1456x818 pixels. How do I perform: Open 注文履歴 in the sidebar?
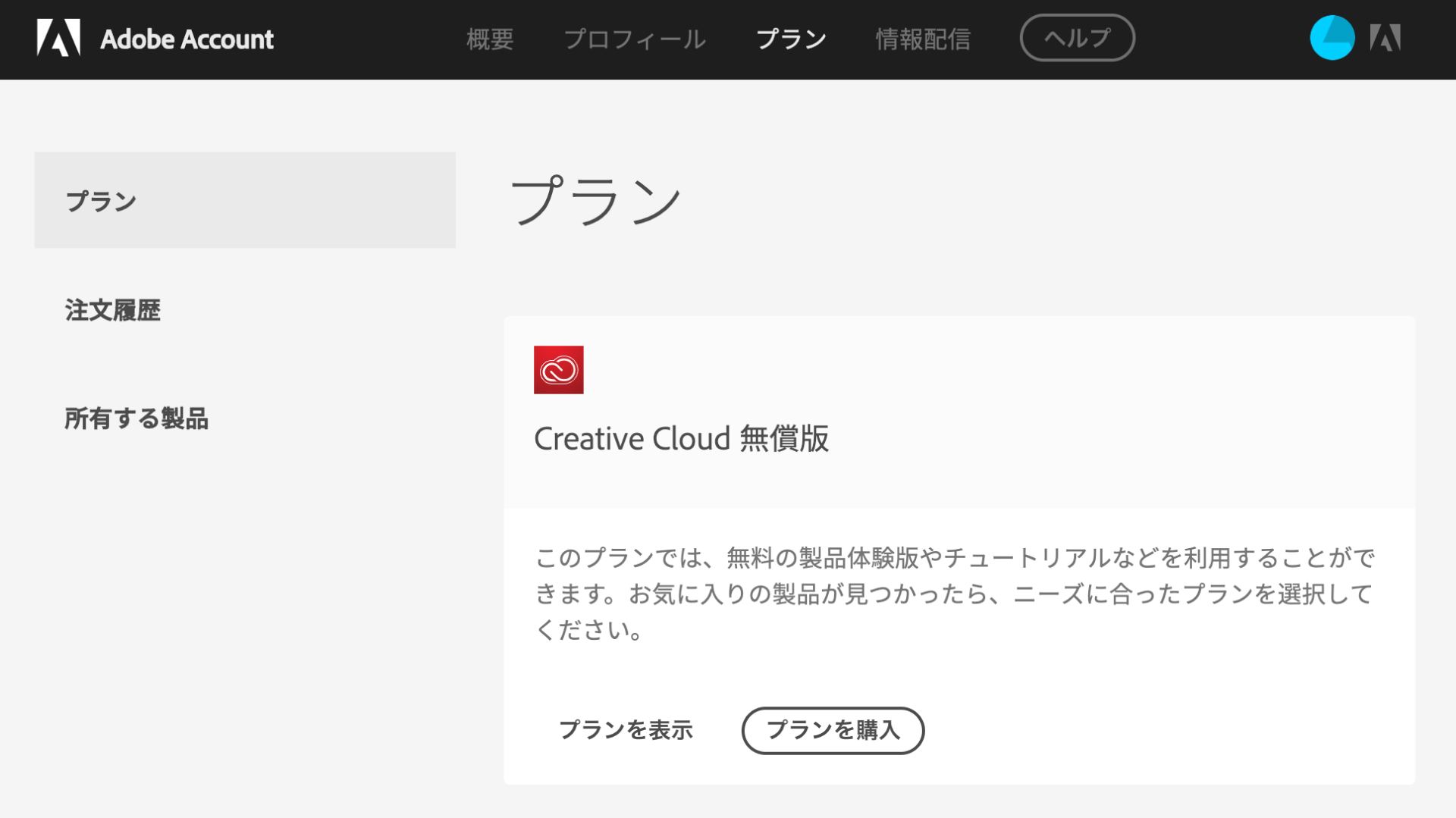click(112, 310)
